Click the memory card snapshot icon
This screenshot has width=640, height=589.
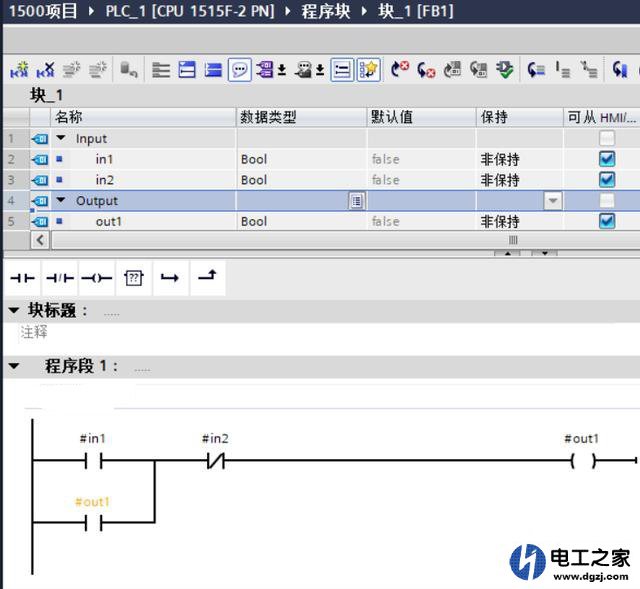478,70
